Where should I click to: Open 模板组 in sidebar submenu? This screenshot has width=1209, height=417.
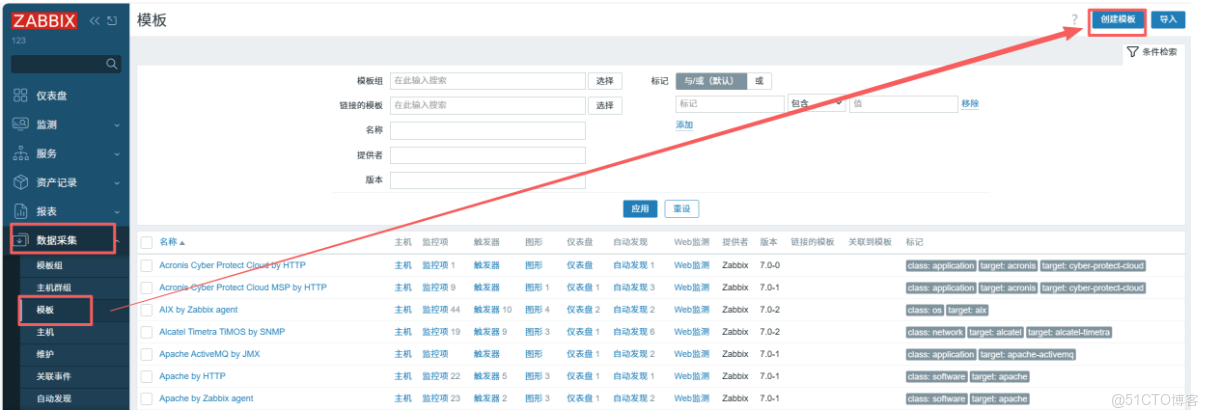[49, 266]
